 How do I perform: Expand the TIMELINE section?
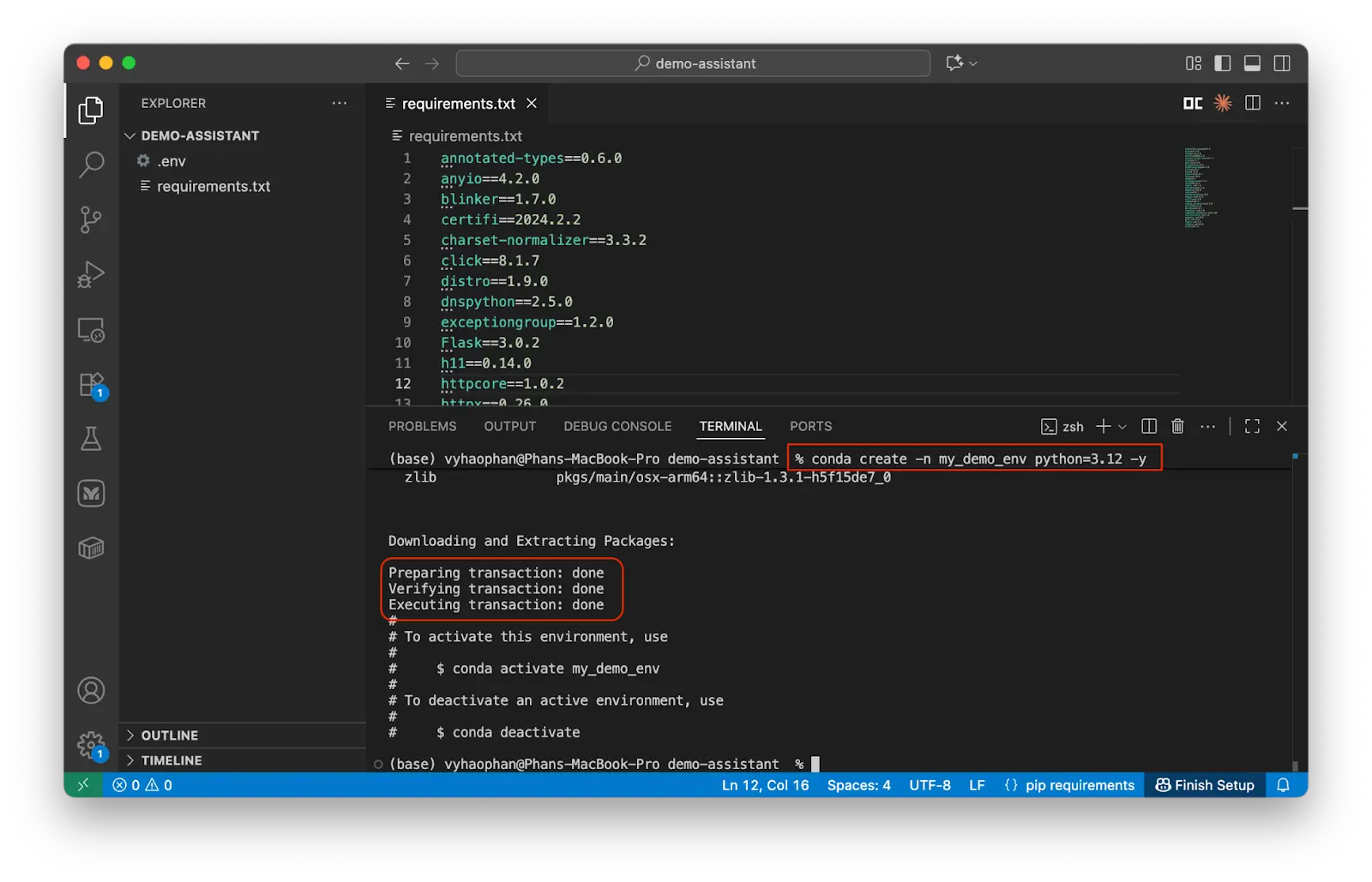click(x=171, y=760)
